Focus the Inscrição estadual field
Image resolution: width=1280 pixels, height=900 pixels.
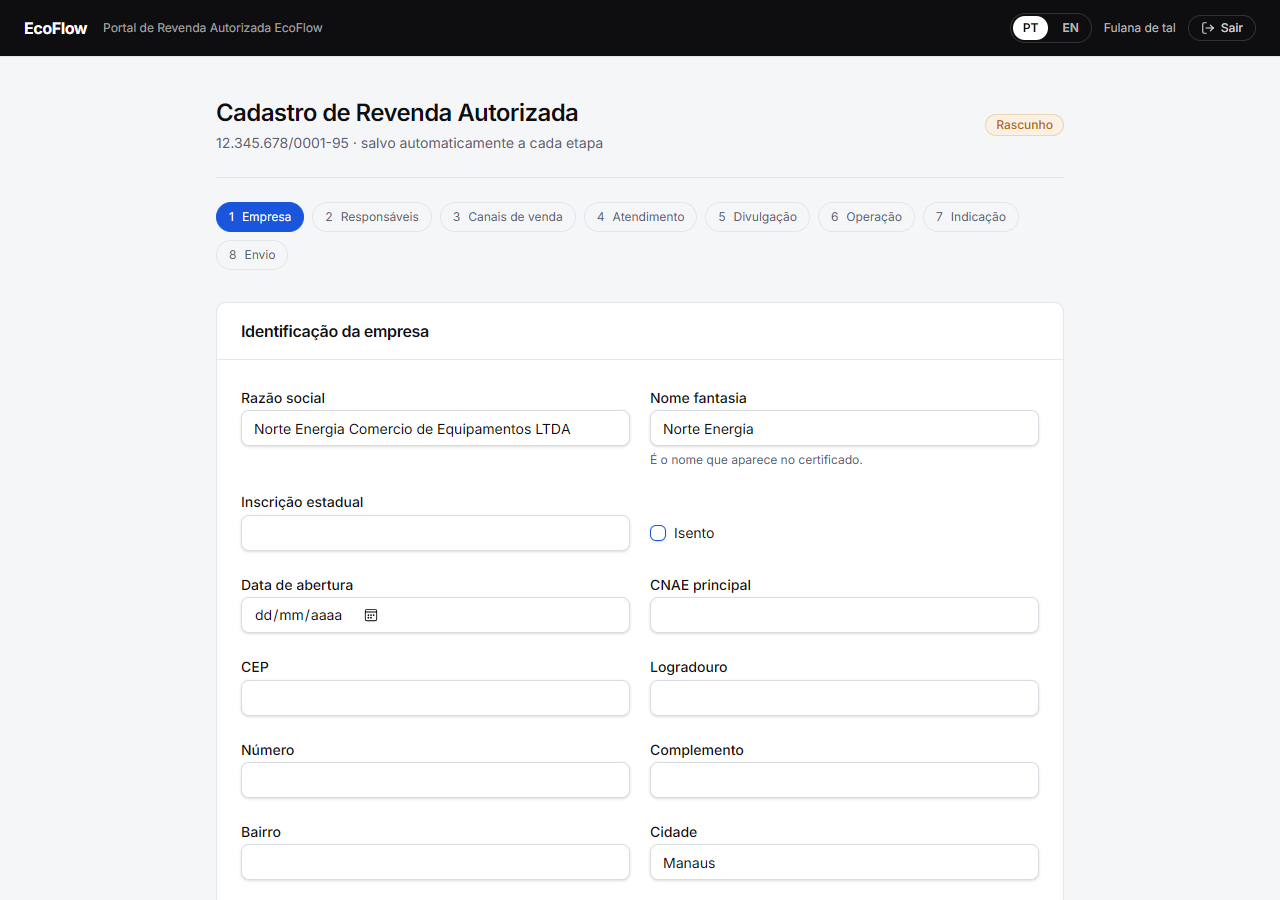(x=435, y=533)
